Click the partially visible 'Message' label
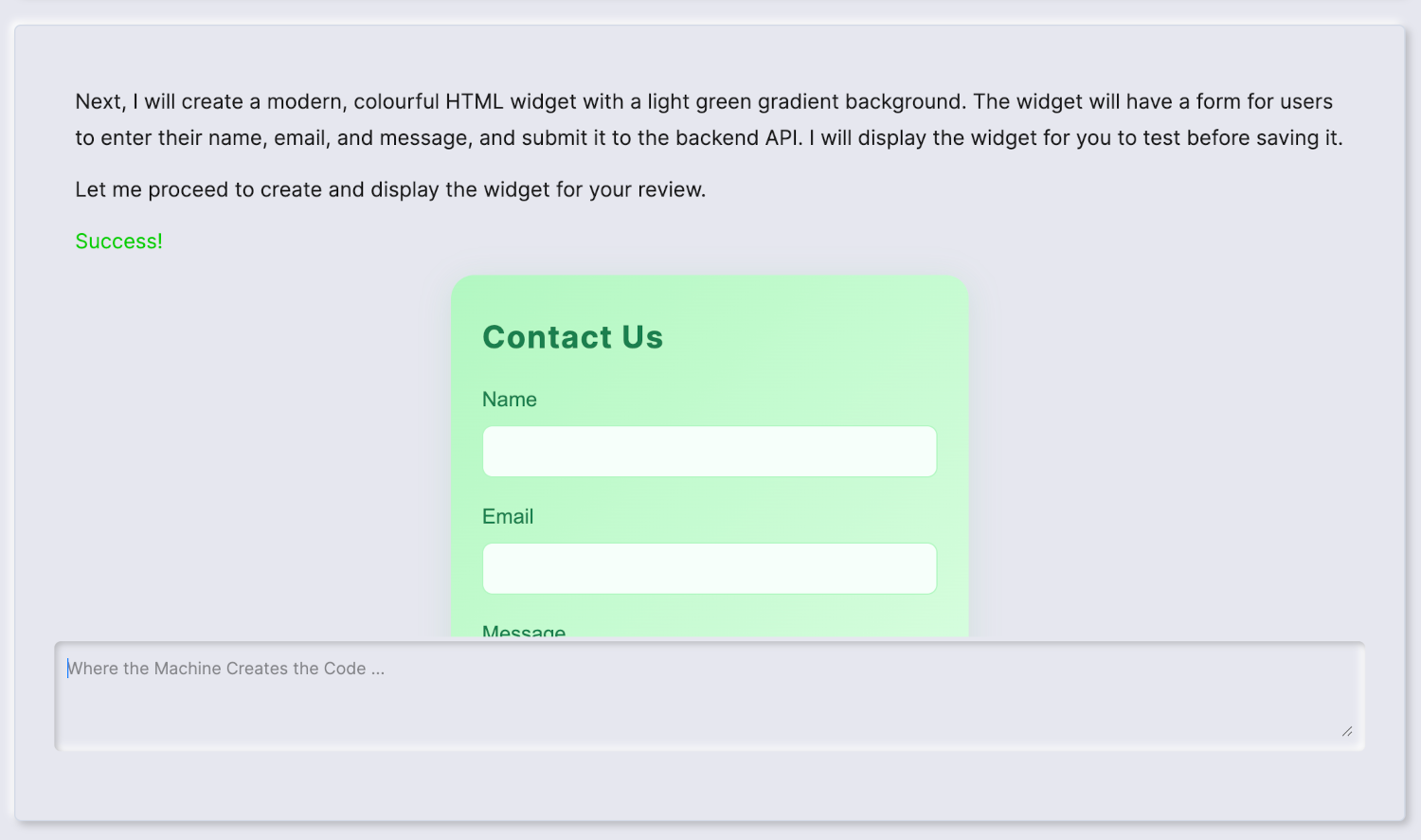Viewport: 1421px width, 840px height. tap(524, 631)
